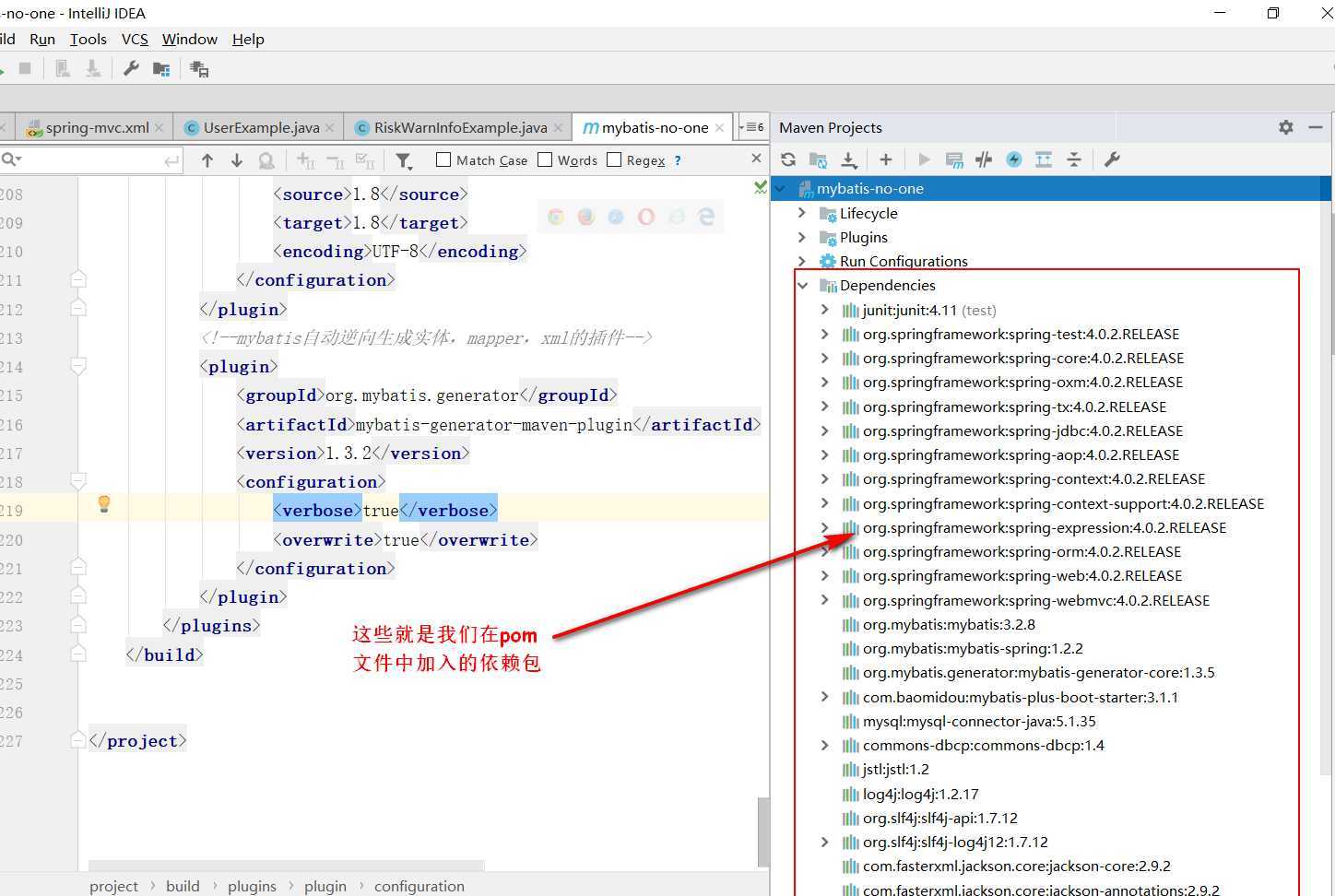Image resolution: width=1335 pixels, height=896 pixels.
Task: Open the Window menu
Action: coord(189,39)
